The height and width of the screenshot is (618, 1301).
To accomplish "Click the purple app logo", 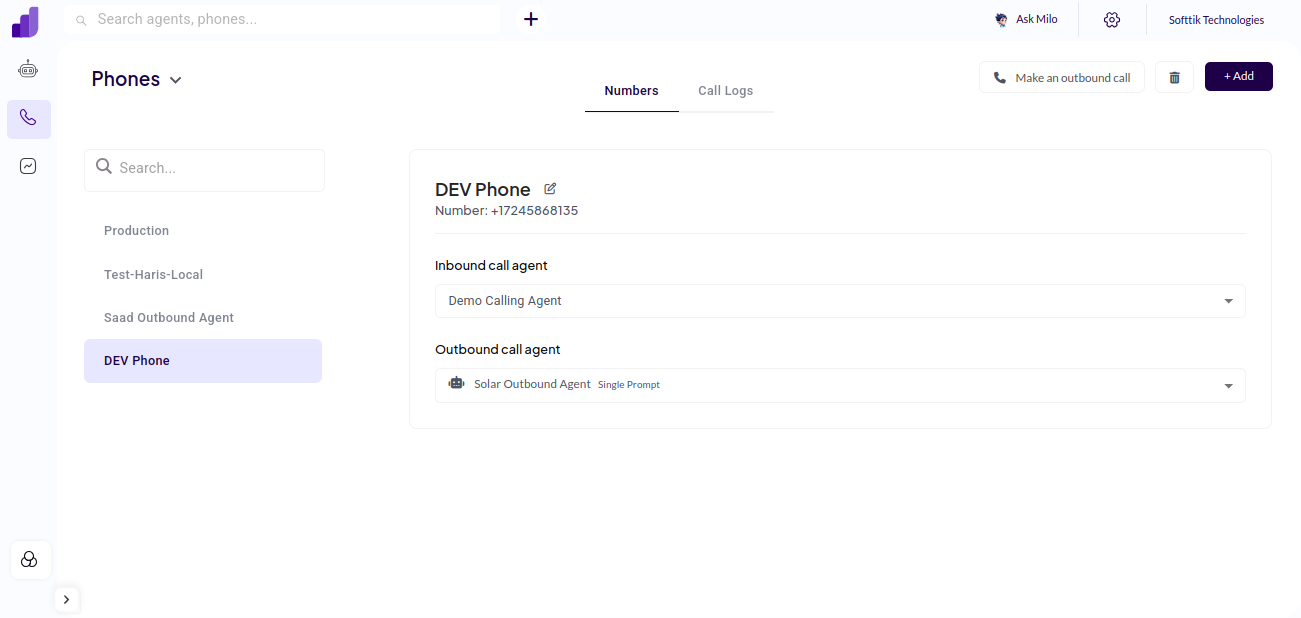I will 25,21.
